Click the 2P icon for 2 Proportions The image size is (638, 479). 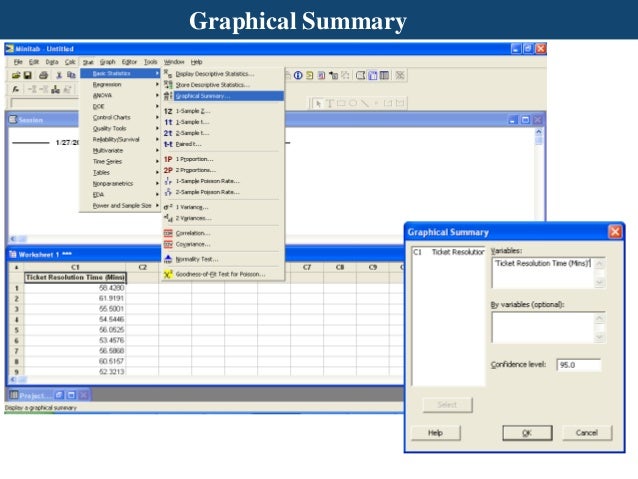[x=168, y=170]
